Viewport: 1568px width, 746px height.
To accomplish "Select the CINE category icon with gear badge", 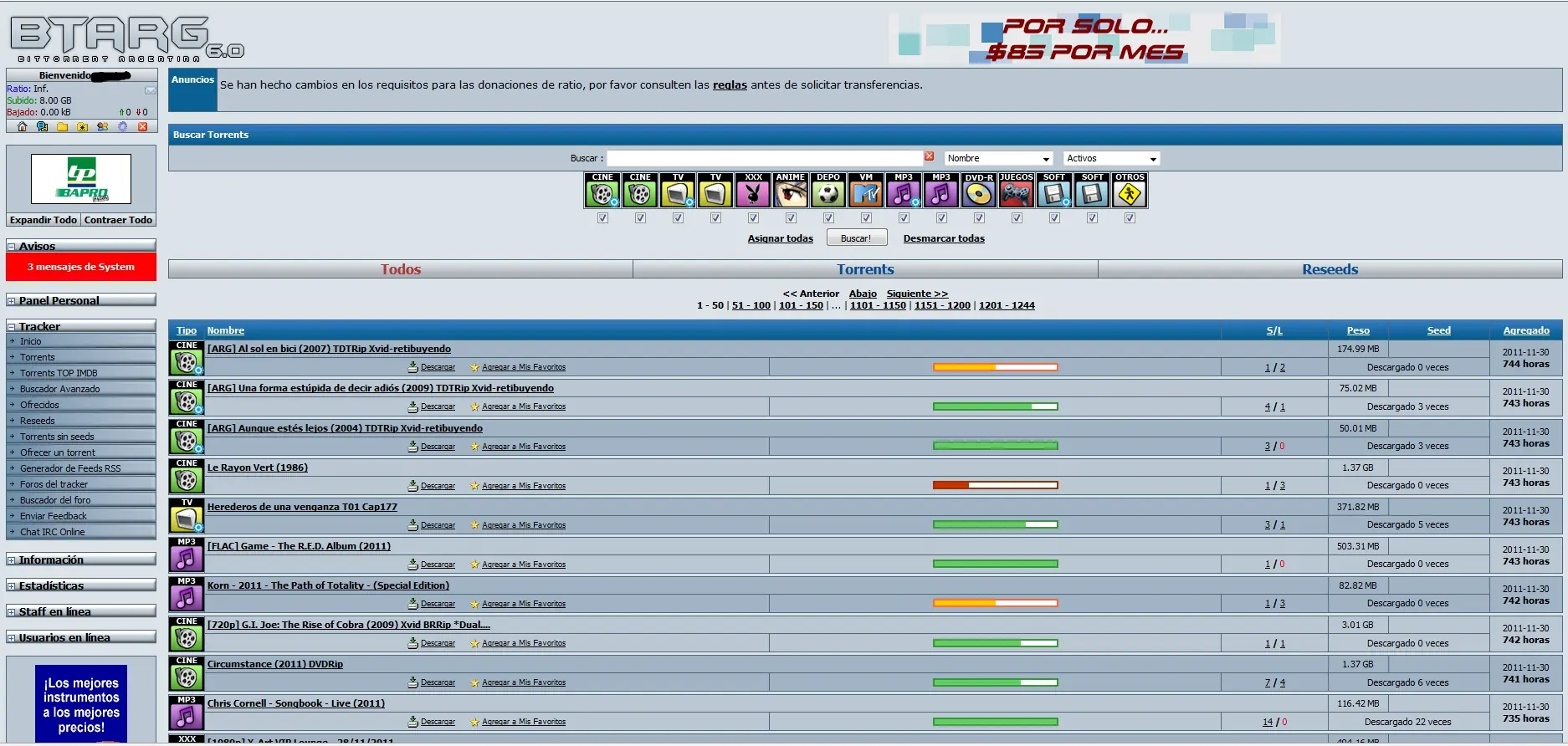I will pos(602,191).
